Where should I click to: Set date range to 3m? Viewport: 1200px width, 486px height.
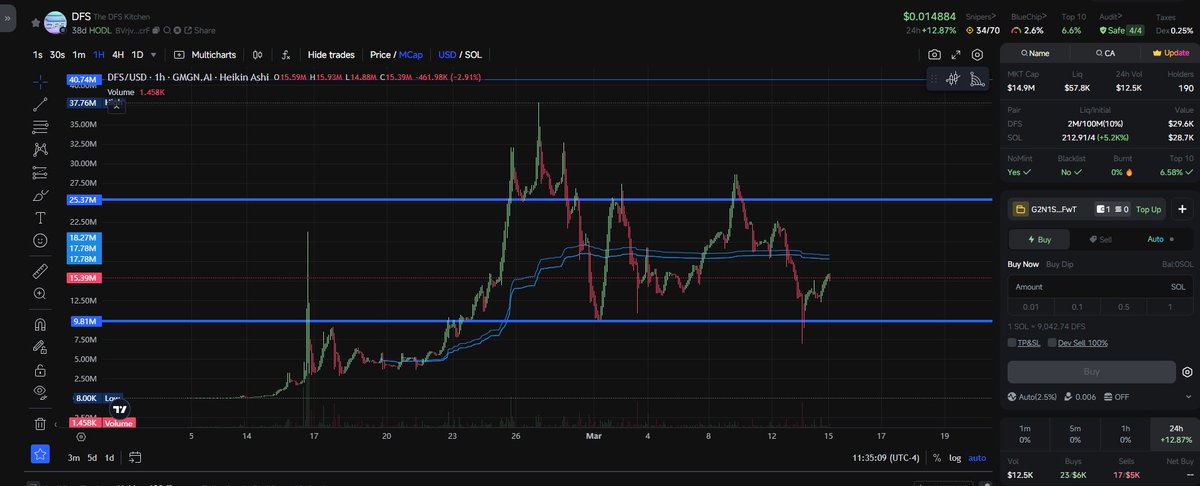pos(74,458)
